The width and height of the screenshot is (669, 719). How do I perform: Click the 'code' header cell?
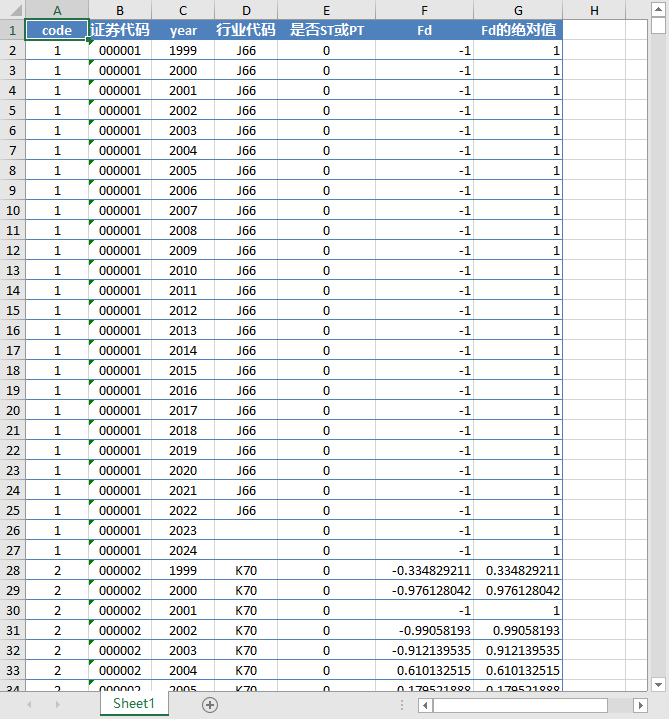pyautogui.click(x=57, y=30)
